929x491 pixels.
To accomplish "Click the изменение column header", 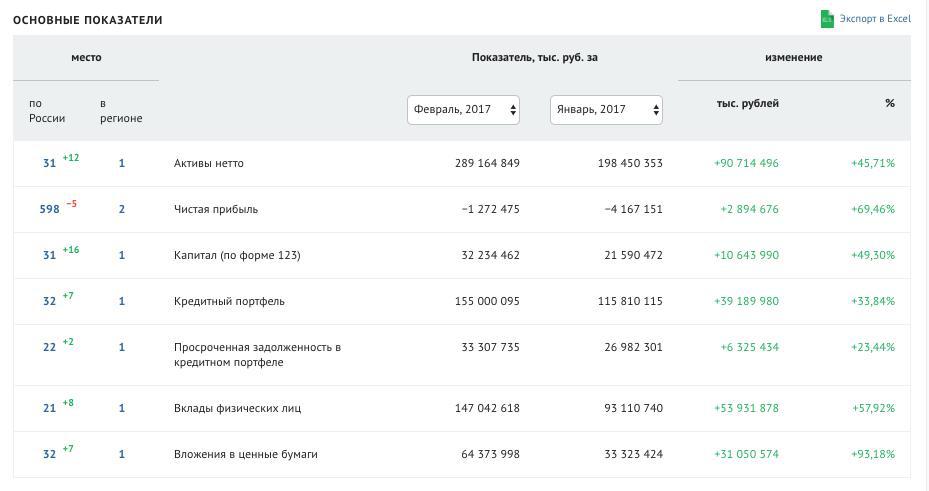I will [x=793, y=57].
